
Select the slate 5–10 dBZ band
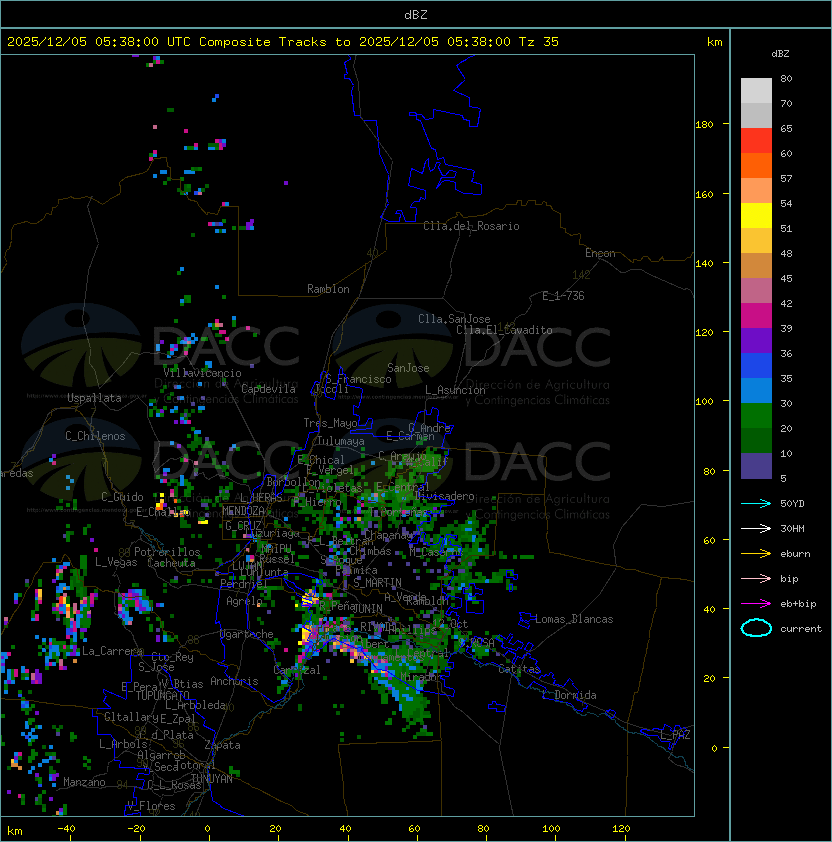756,466
